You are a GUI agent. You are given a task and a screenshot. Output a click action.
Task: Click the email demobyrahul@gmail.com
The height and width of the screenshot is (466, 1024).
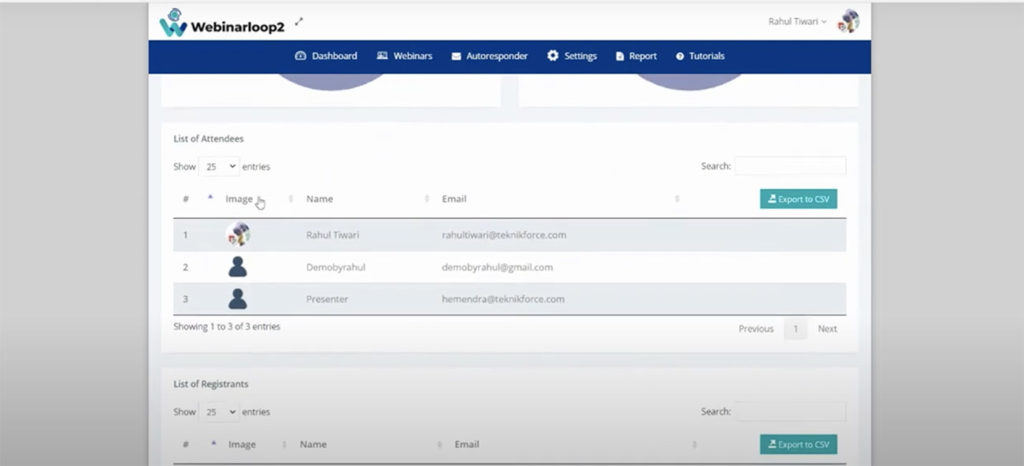[x=498, y=268]
